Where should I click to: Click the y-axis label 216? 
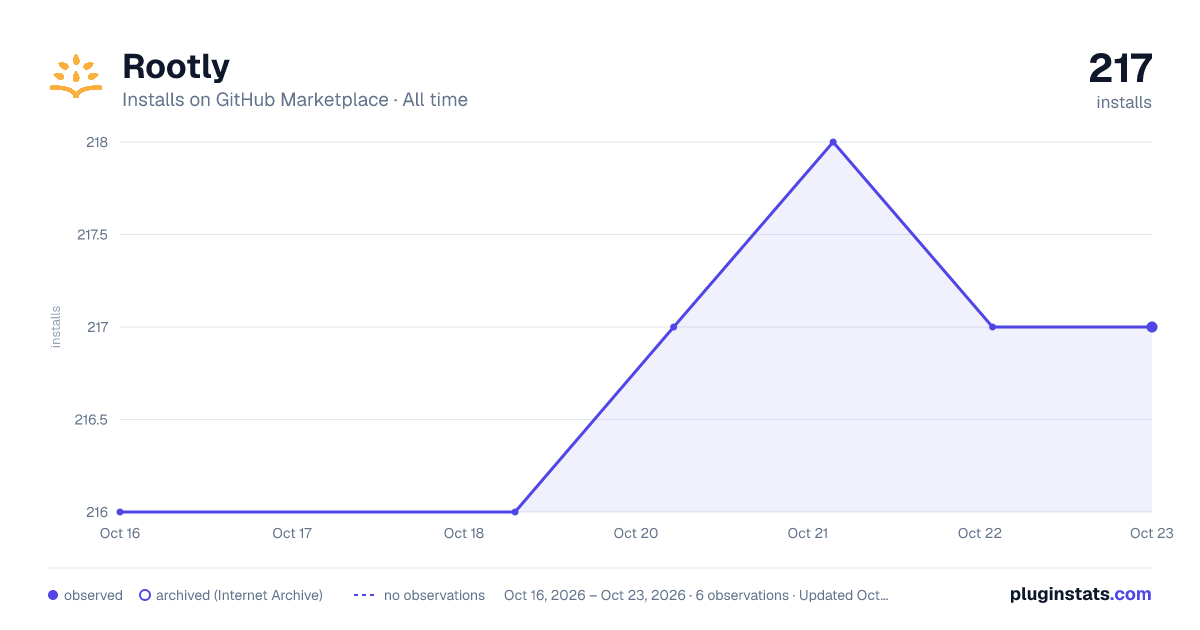point(97,512)
